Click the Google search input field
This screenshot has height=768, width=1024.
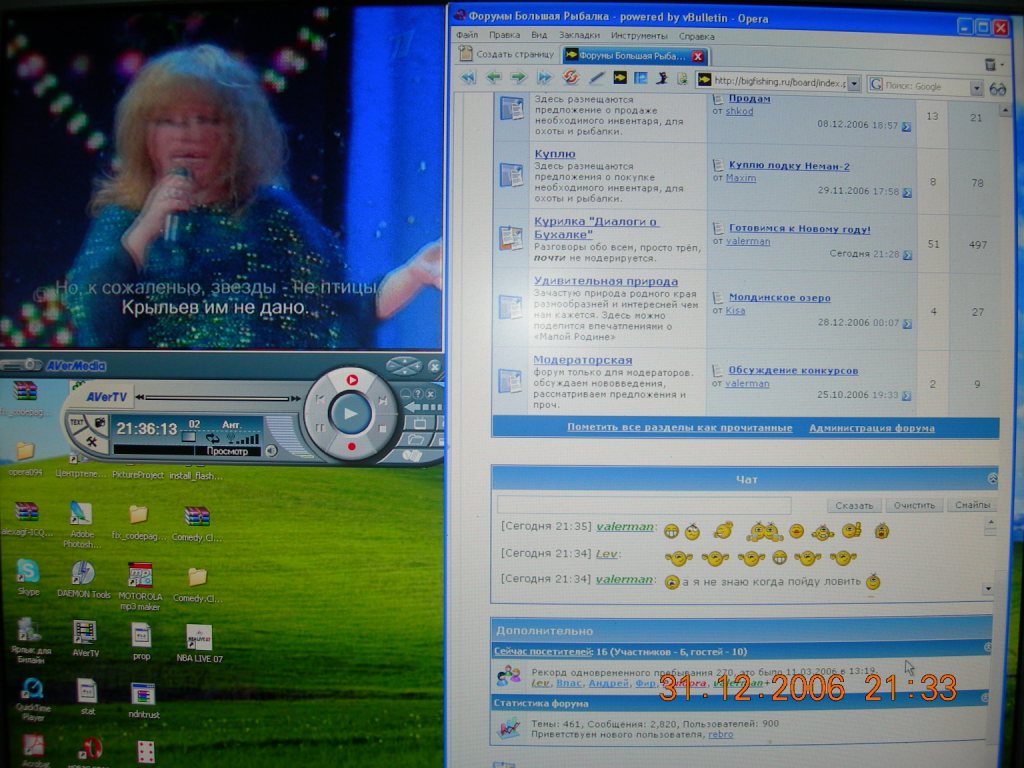[925, 86]
